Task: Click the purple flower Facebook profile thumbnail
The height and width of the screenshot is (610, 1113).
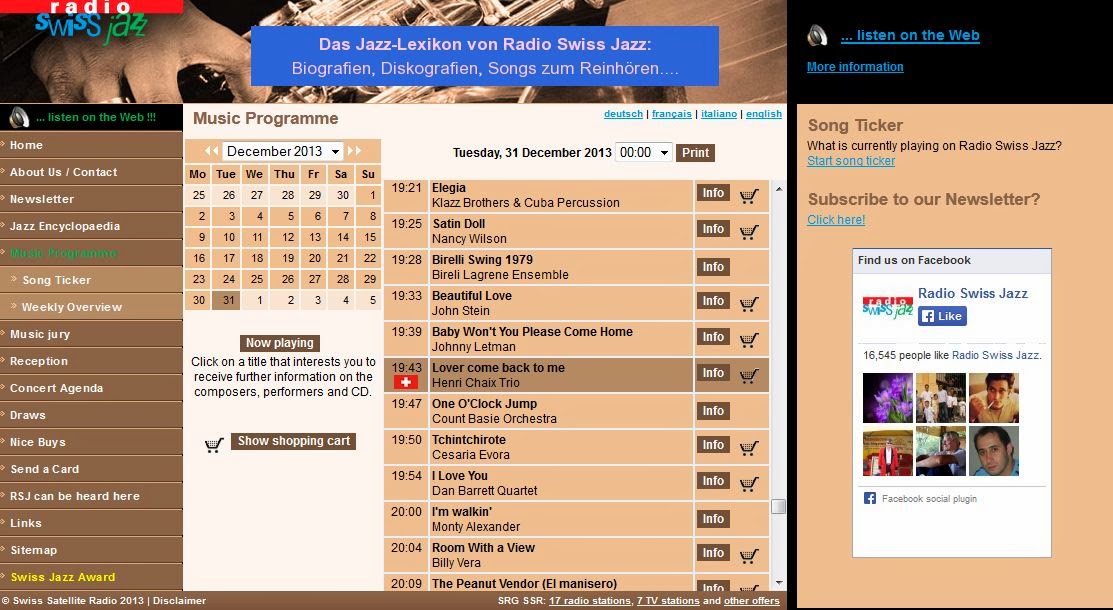Action: coord(887,398)
